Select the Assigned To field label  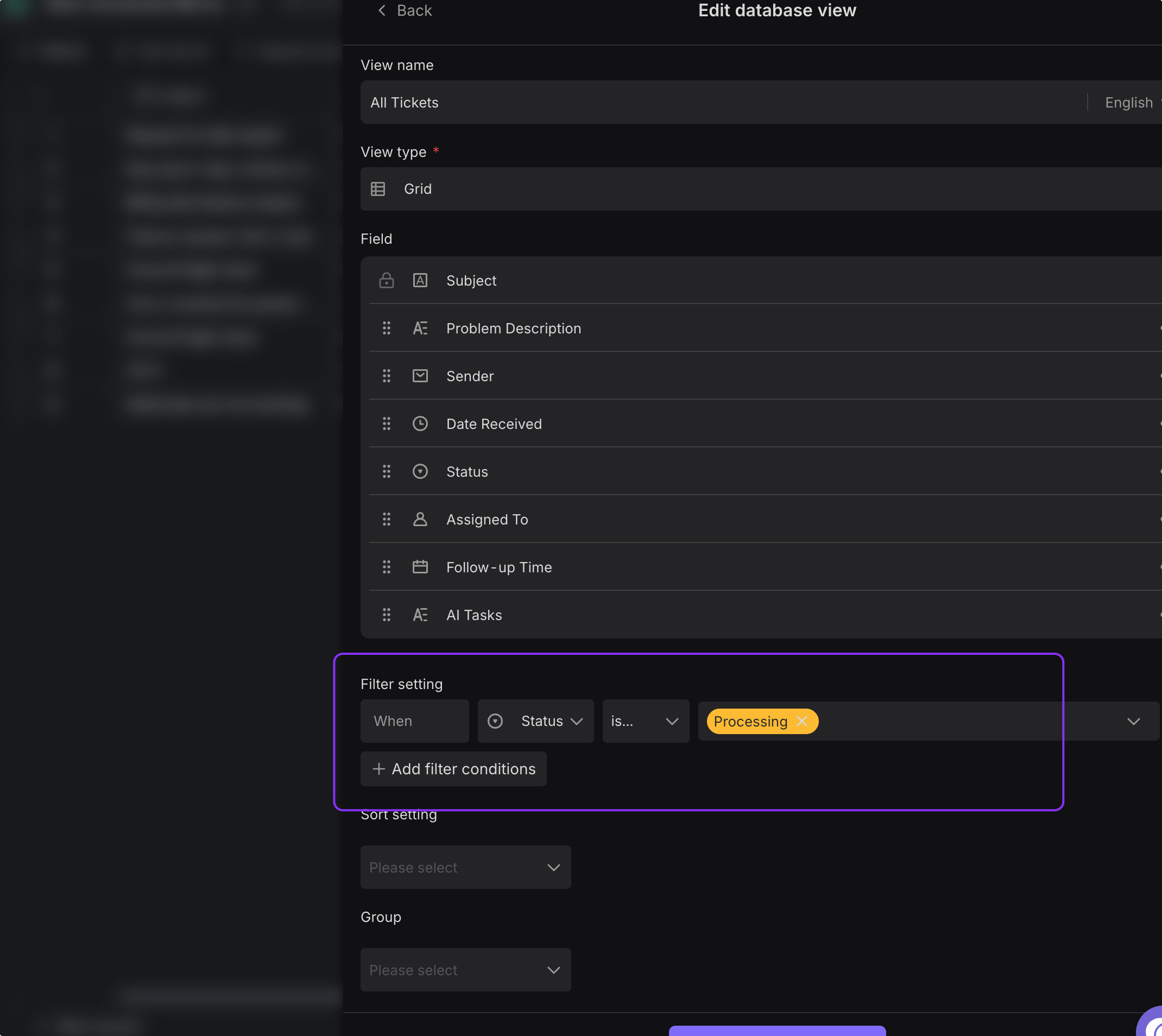pos(488,520)
